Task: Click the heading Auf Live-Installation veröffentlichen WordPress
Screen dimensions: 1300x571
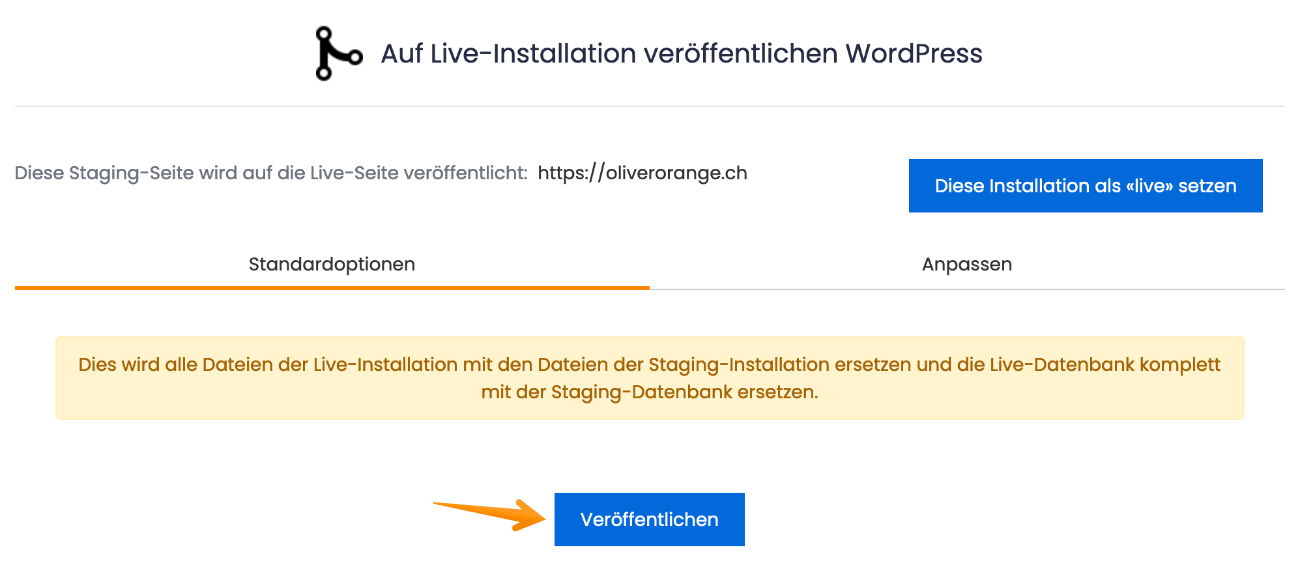Action: [681, 53]
